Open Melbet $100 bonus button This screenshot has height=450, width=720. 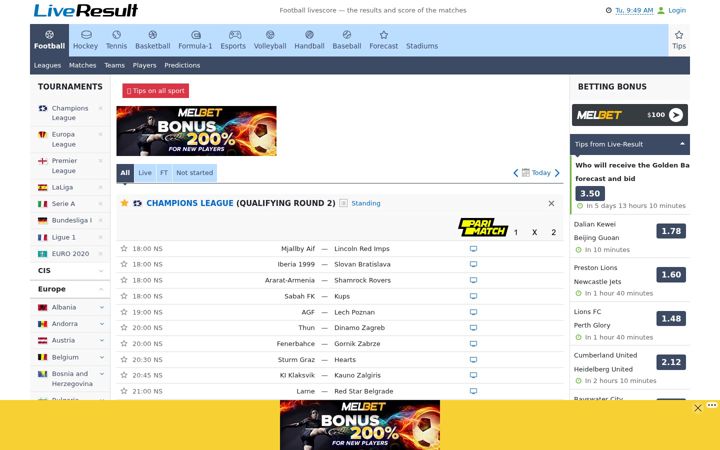[x=630, y=115]
